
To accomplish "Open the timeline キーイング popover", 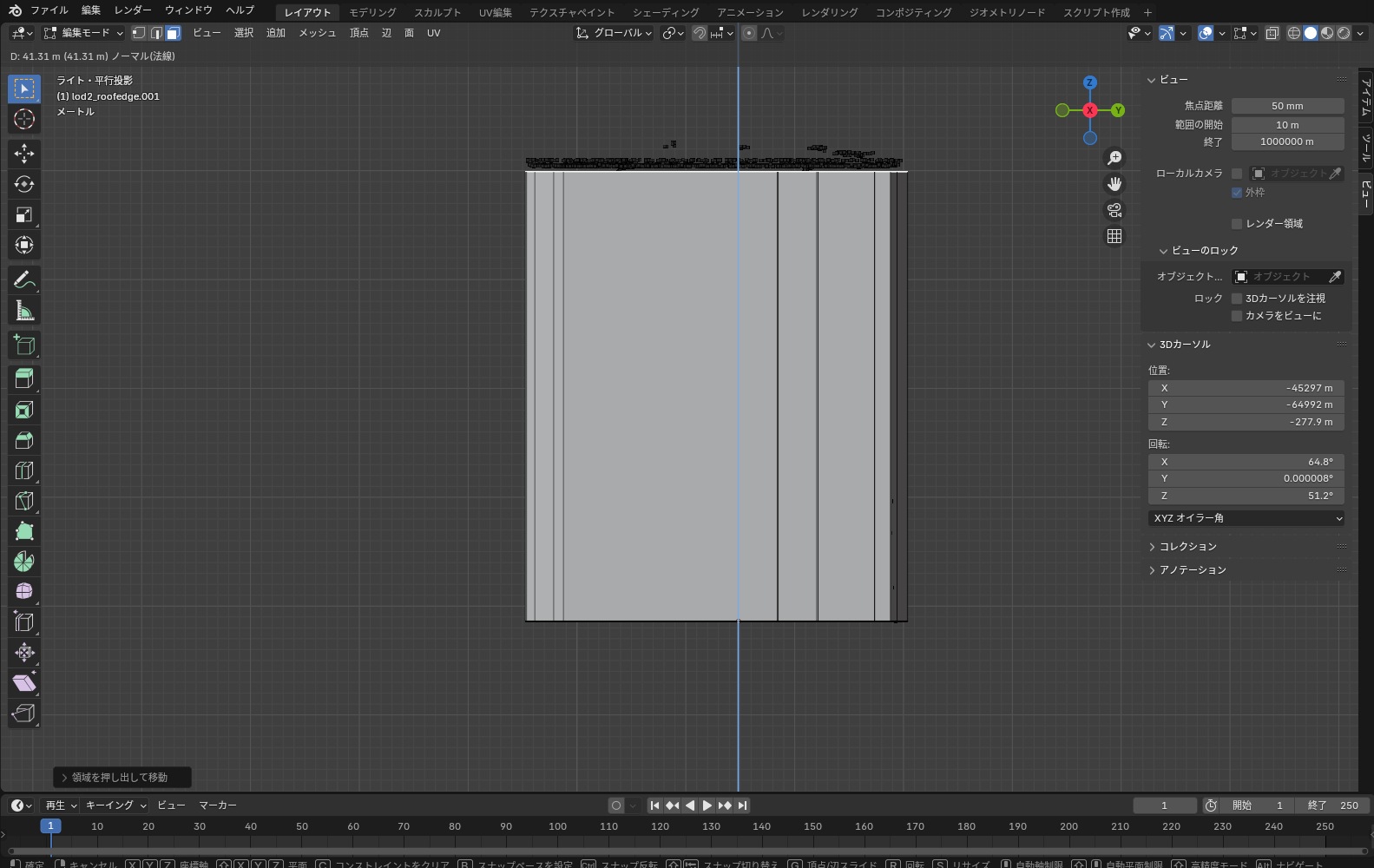I will click(x=115, y=806).
